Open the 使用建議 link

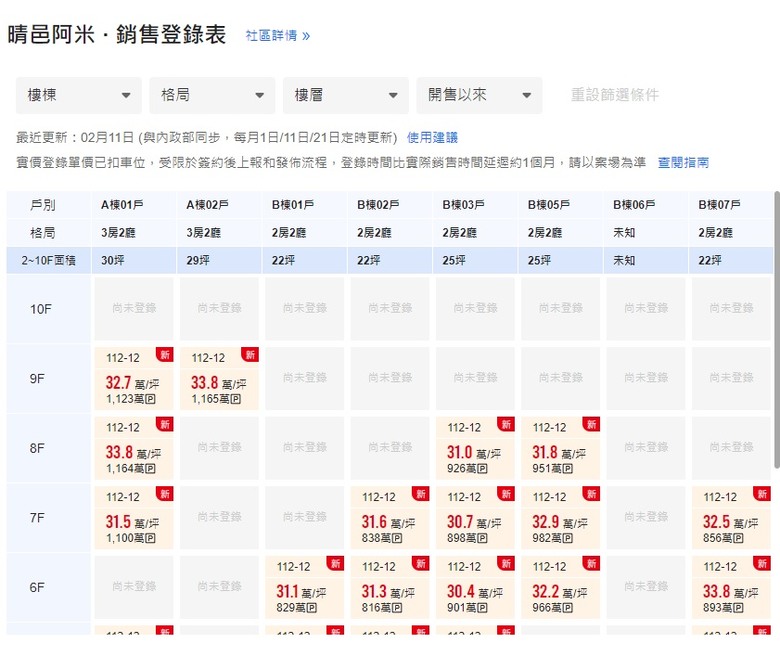pos(432,137)
